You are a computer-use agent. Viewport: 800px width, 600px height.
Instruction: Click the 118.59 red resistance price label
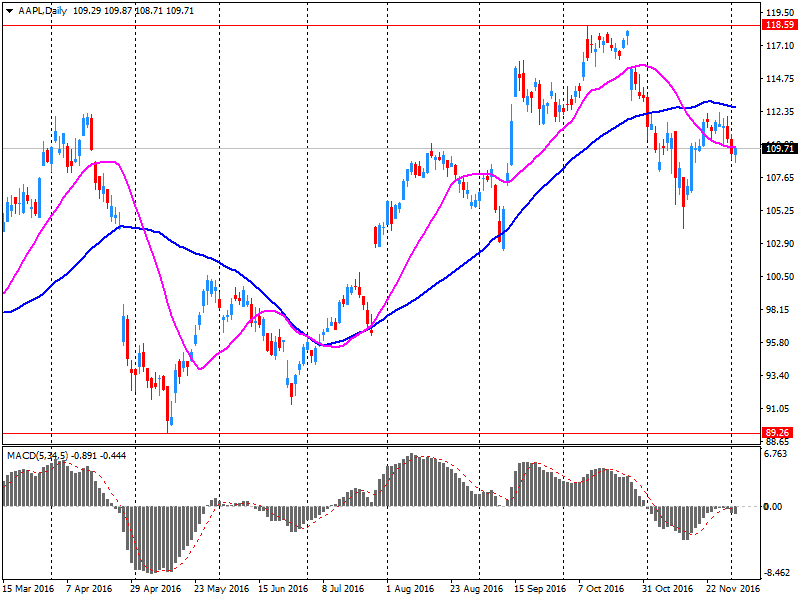point(780,24)
